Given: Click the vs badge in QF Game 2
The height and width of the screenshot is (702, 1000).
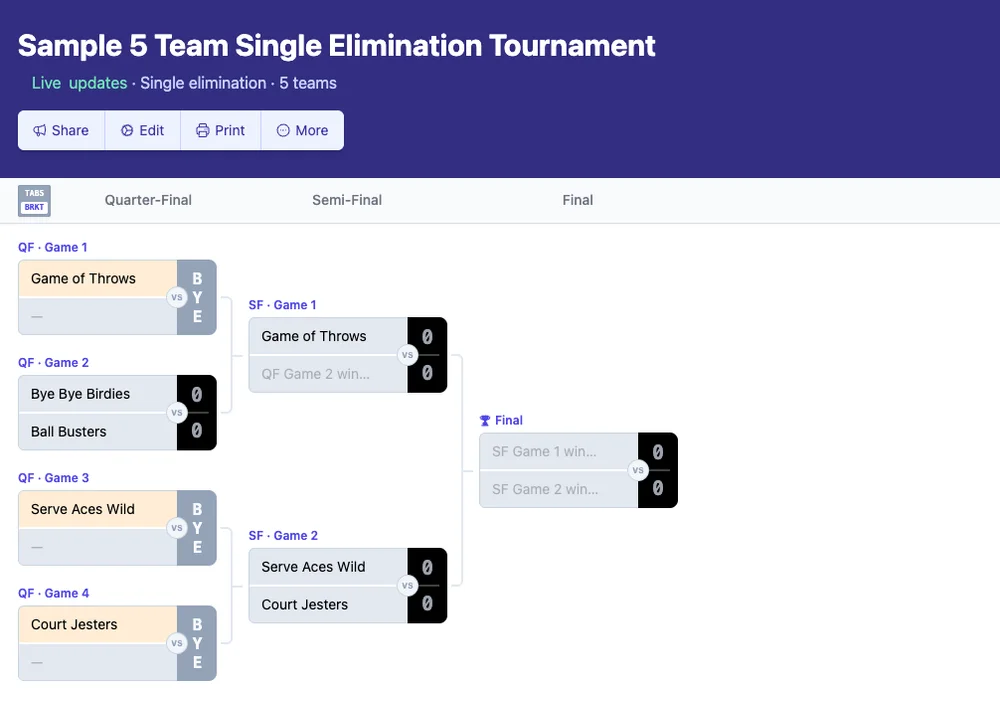Looking at the screenshot, I should [x=177, y=412].
